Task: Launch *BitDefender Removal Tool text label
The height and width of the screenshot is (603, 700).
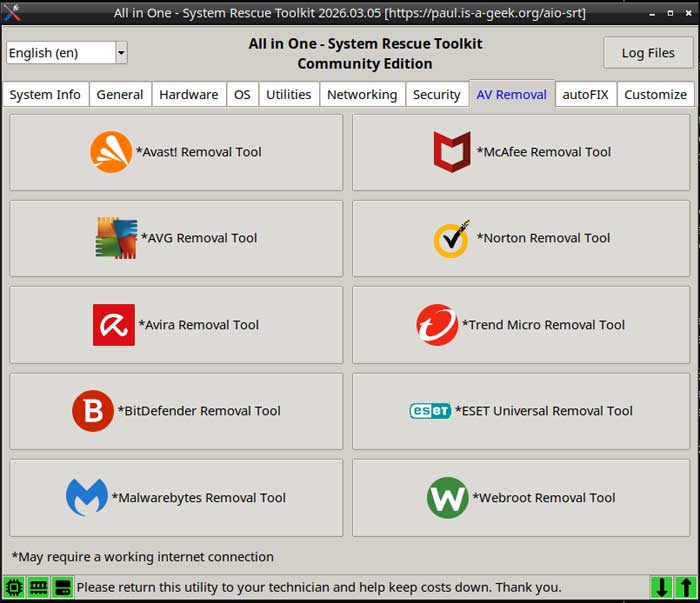Action: 199,411
